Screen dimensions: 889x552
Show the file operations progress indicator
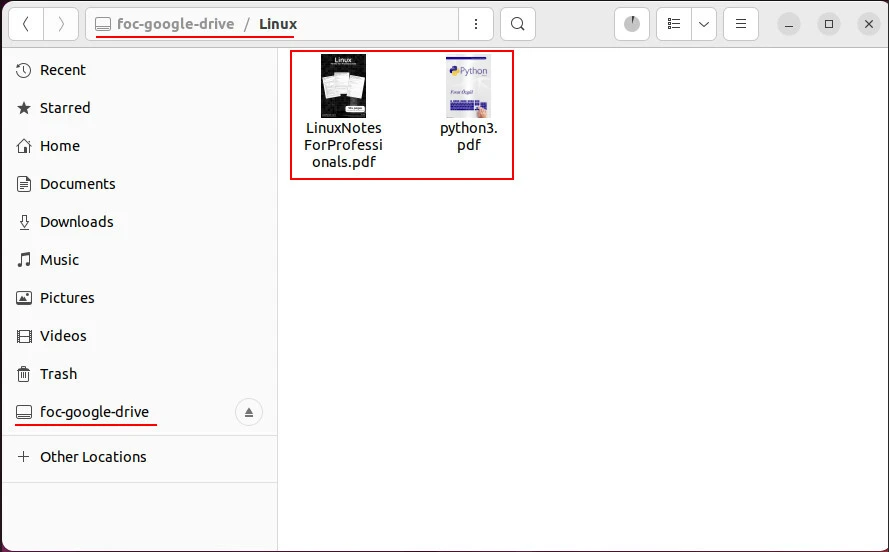pos(632,24)
